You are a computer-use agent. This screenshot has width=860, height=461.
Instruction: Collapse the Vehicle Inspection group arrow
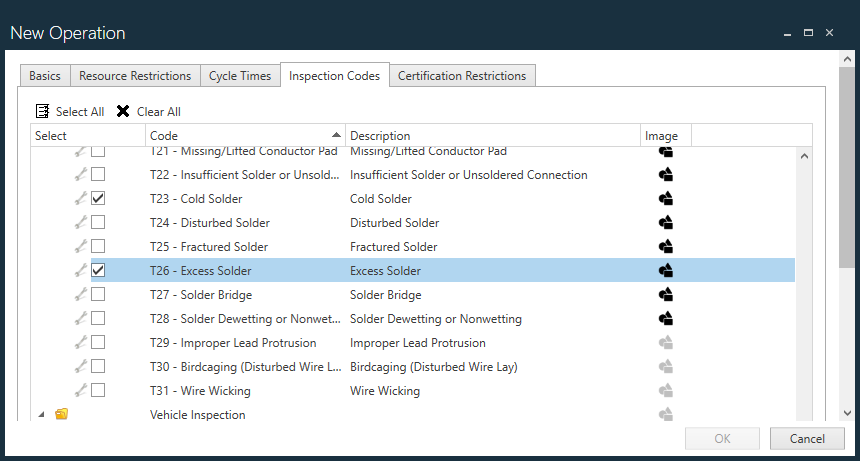[41, 414]
